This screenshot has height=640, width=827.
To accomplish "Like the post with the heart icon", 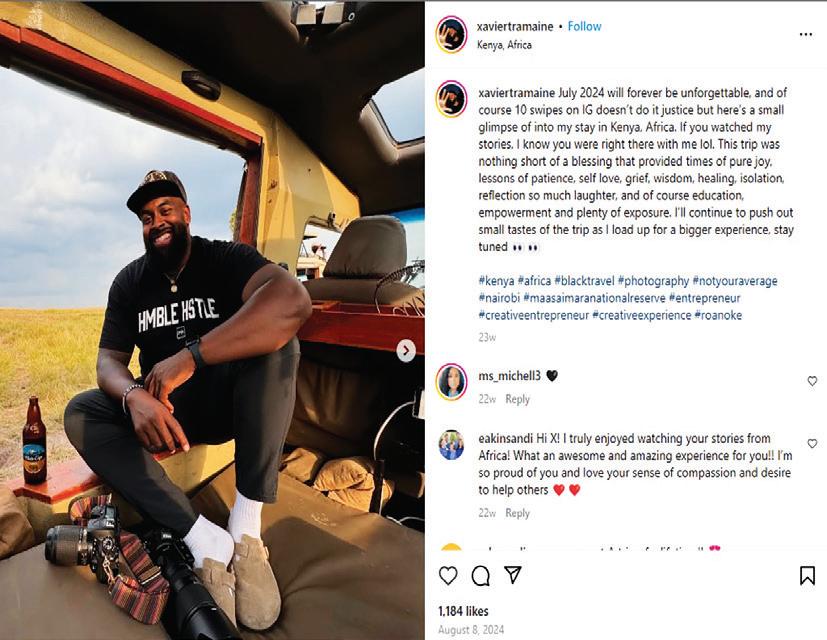I will [448, 576].
